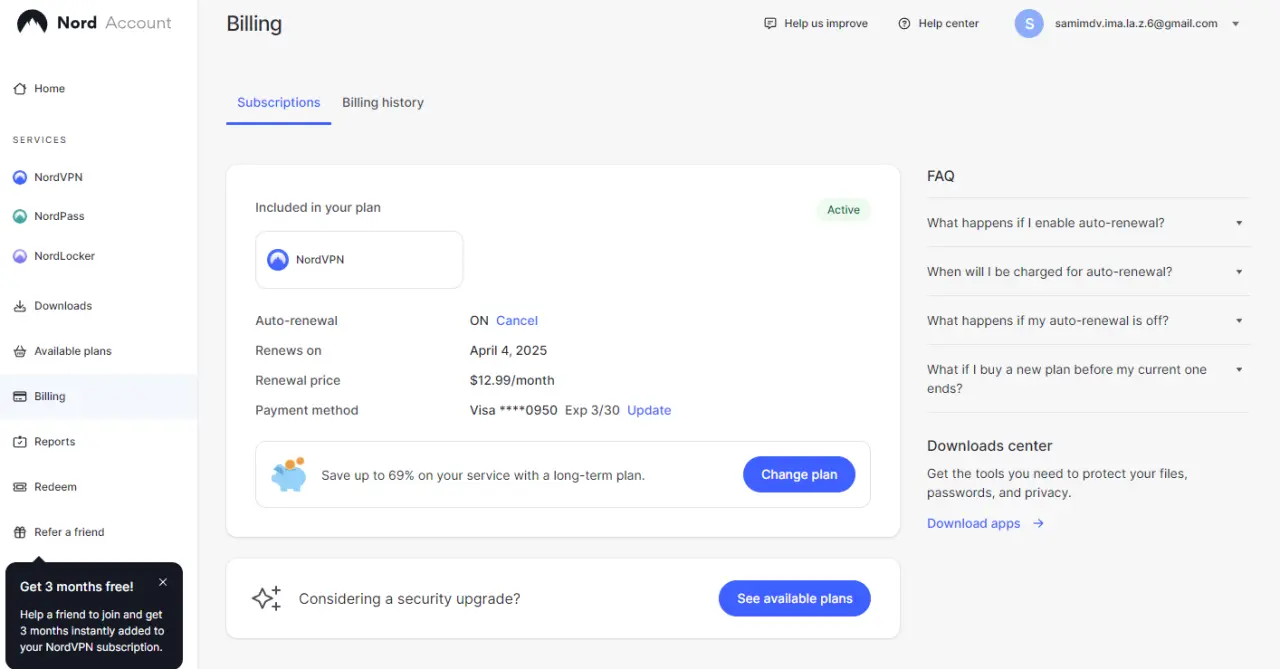Click the 'Considering a security upgrade?' text
Image resolution: width=1280 pixels, height=669 pixels.
(x=409, y=599)
